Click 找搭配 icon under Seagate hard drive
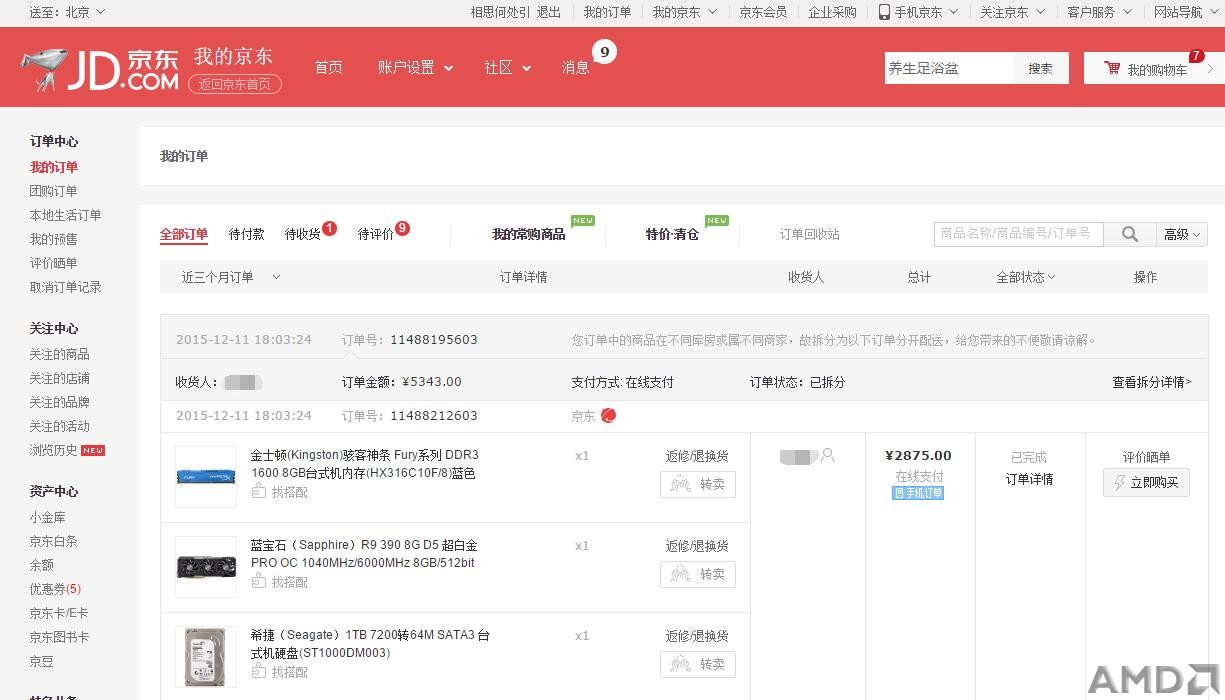The width and height of the screenshot is (1225, 700). click(x=259, y=672)
